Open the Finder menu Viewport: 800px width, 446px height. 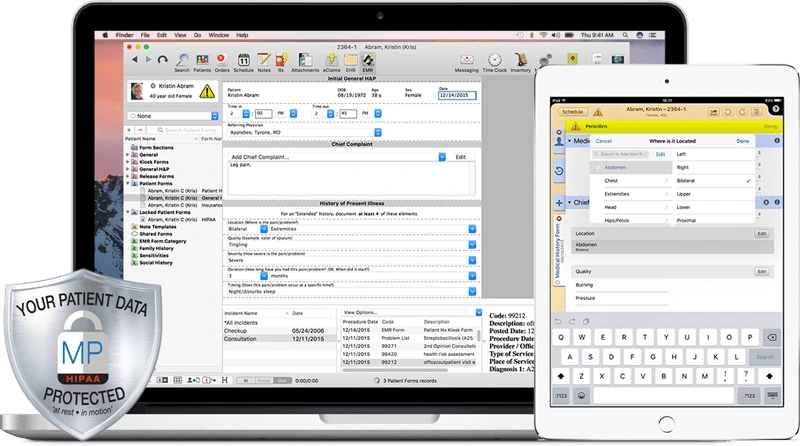(x=124, y=35)
